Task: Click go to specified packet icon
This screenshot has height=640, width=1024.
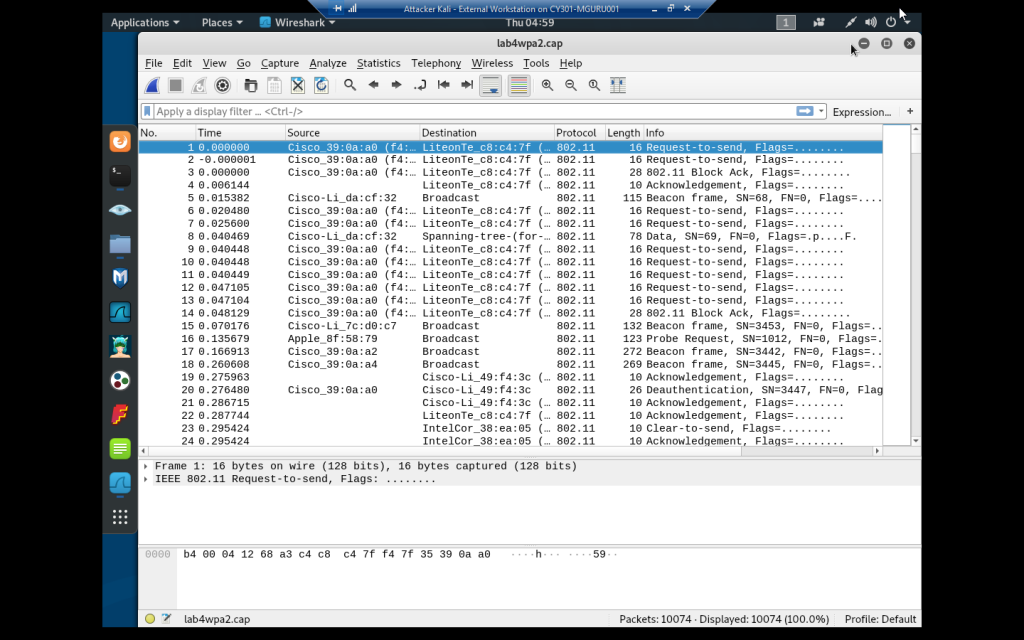Action: click(x=420, y=85)
